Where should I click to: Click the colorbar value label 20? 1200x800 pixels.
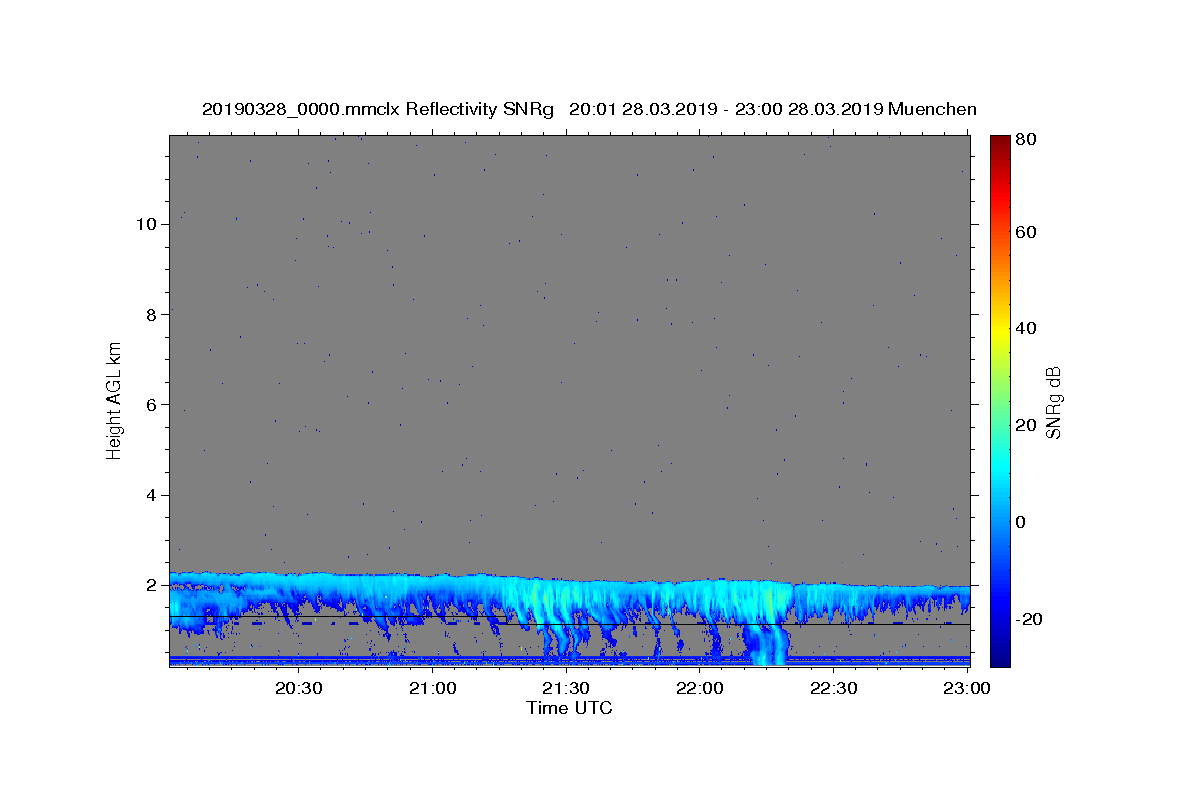click(x=1027, y=425)
